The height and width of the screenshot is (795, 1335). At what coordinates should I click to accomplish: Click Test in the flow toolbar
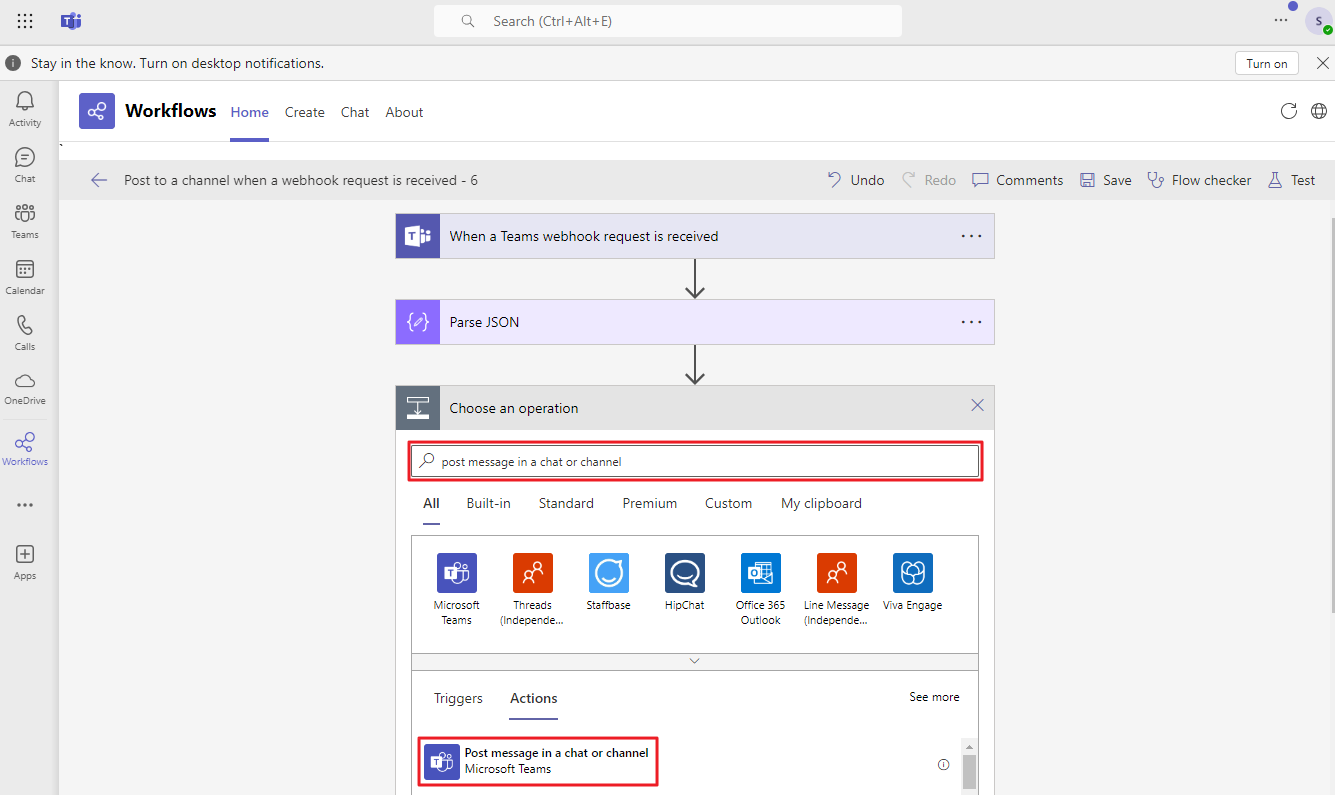click(1291, 180)
